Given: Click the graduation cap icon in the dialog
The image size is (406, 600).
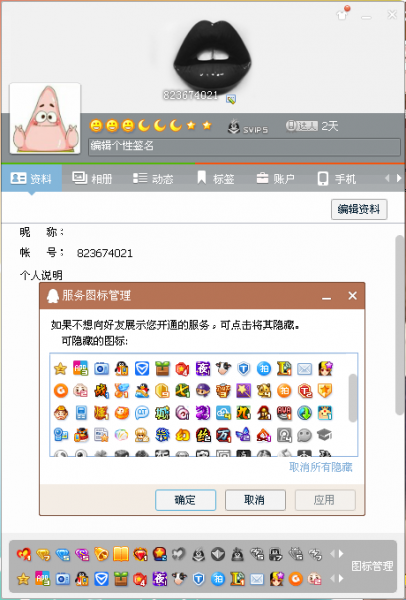Looking at the screenshot, I should pos(325,435).
